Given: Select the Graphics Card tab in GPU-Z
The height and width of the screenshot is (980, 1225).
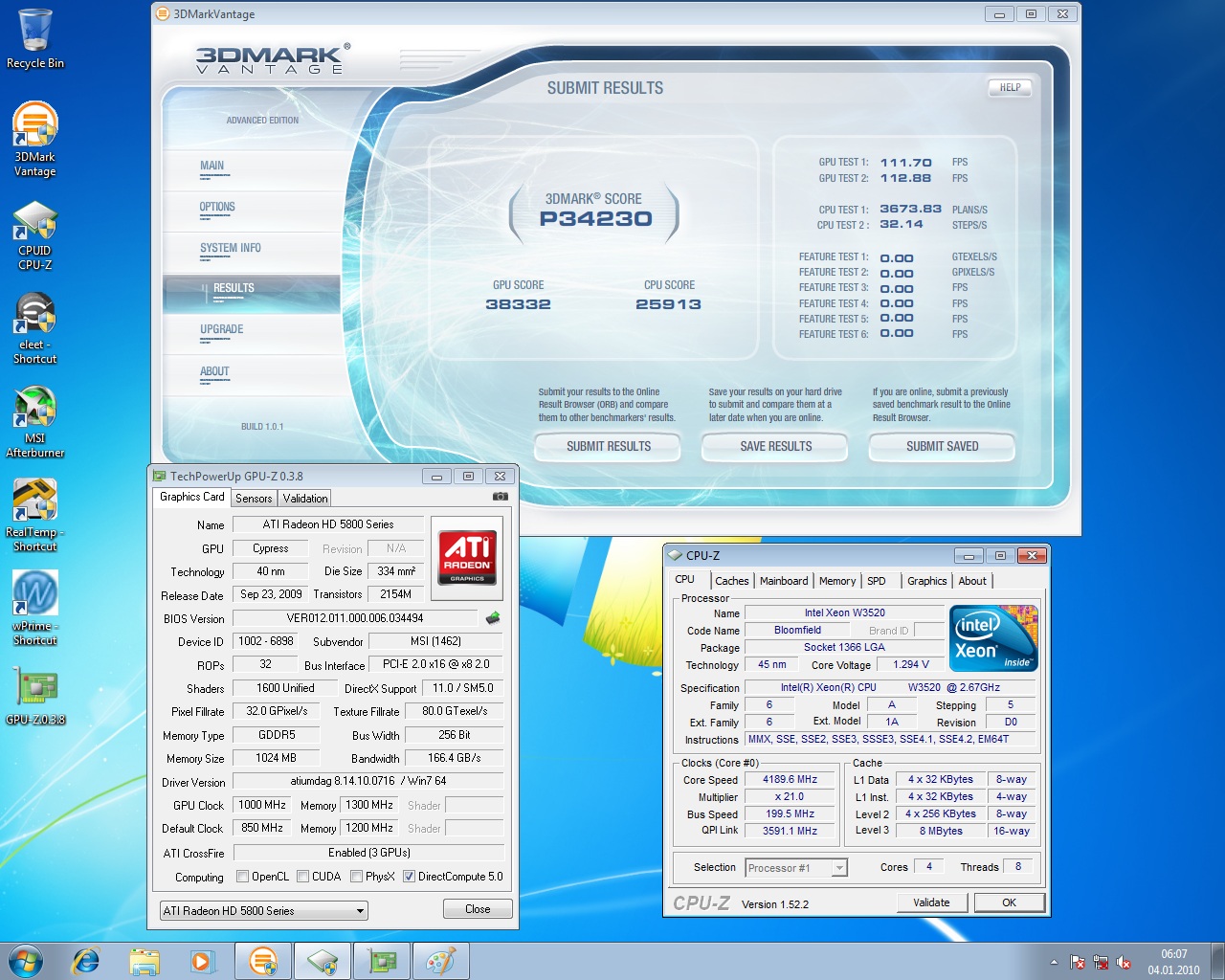Looking at the screenshot, I should click(x=192, y=497).
